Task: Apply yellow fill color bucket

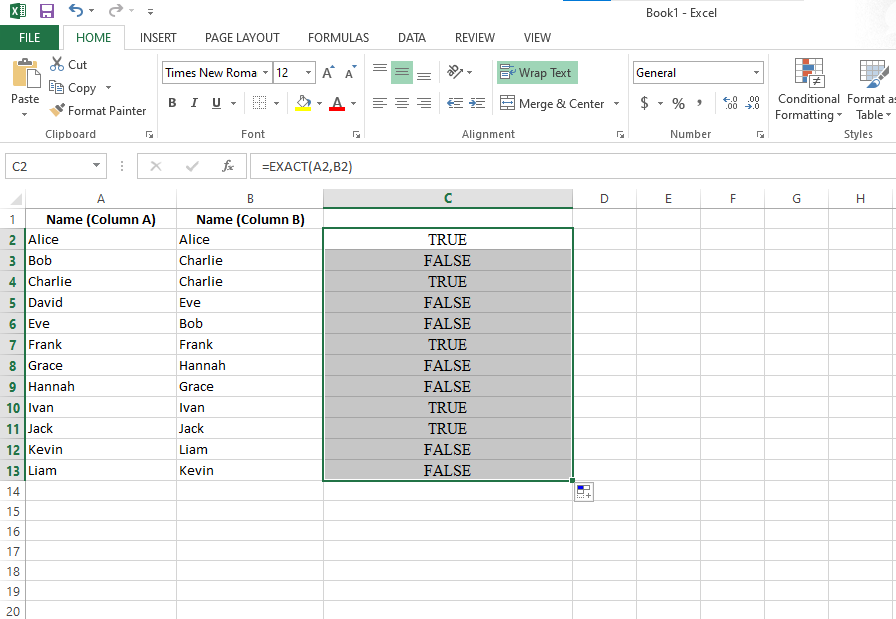Action: [x=303, y=103]
